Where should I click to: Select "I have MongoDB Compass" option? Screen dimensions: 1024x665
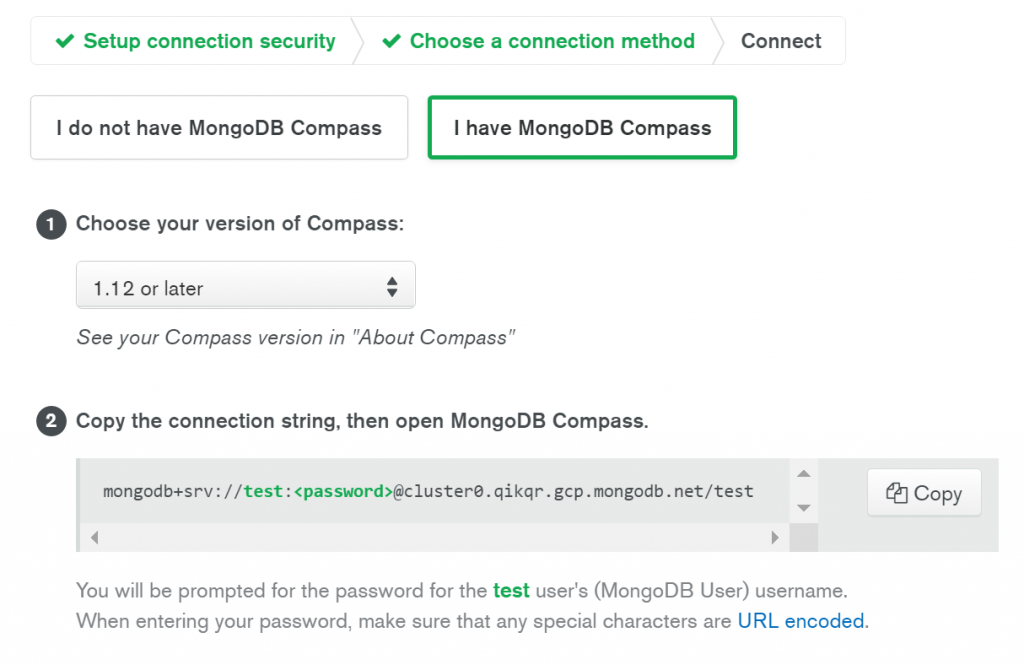tap(582, 127)
